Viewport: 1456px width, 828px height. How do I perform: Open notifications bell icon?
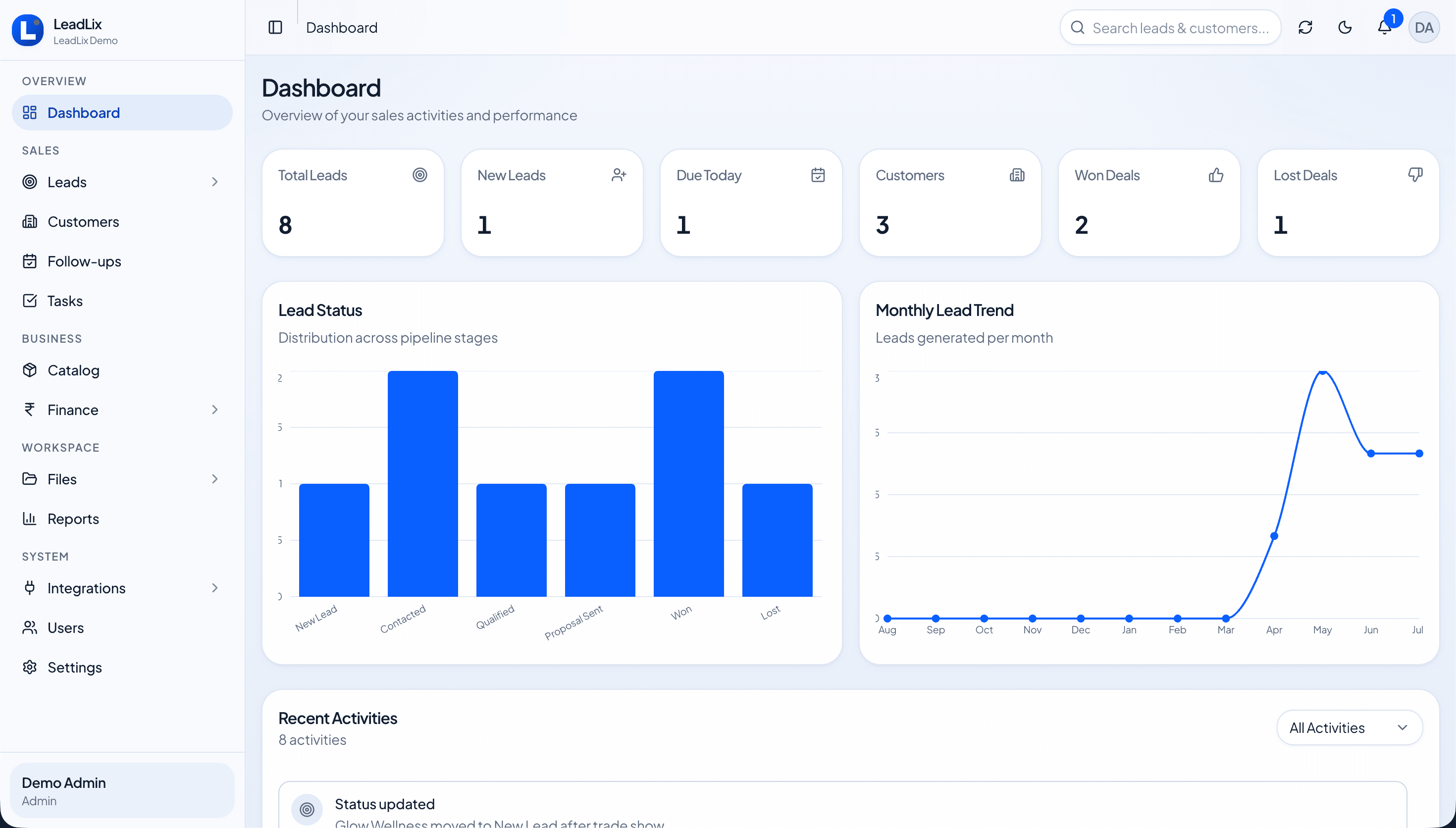[x=1384, y=27]
